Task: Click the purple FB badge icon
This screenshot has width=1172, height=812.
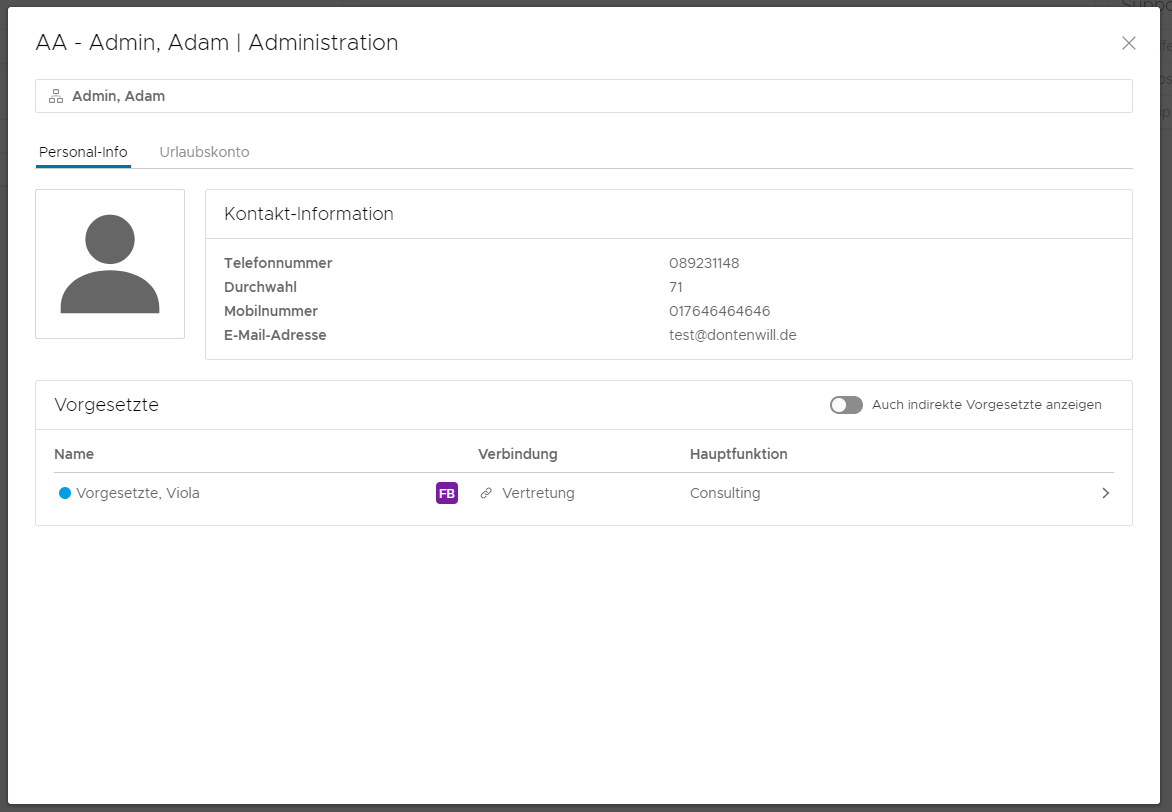Action: tap(447, 493)
